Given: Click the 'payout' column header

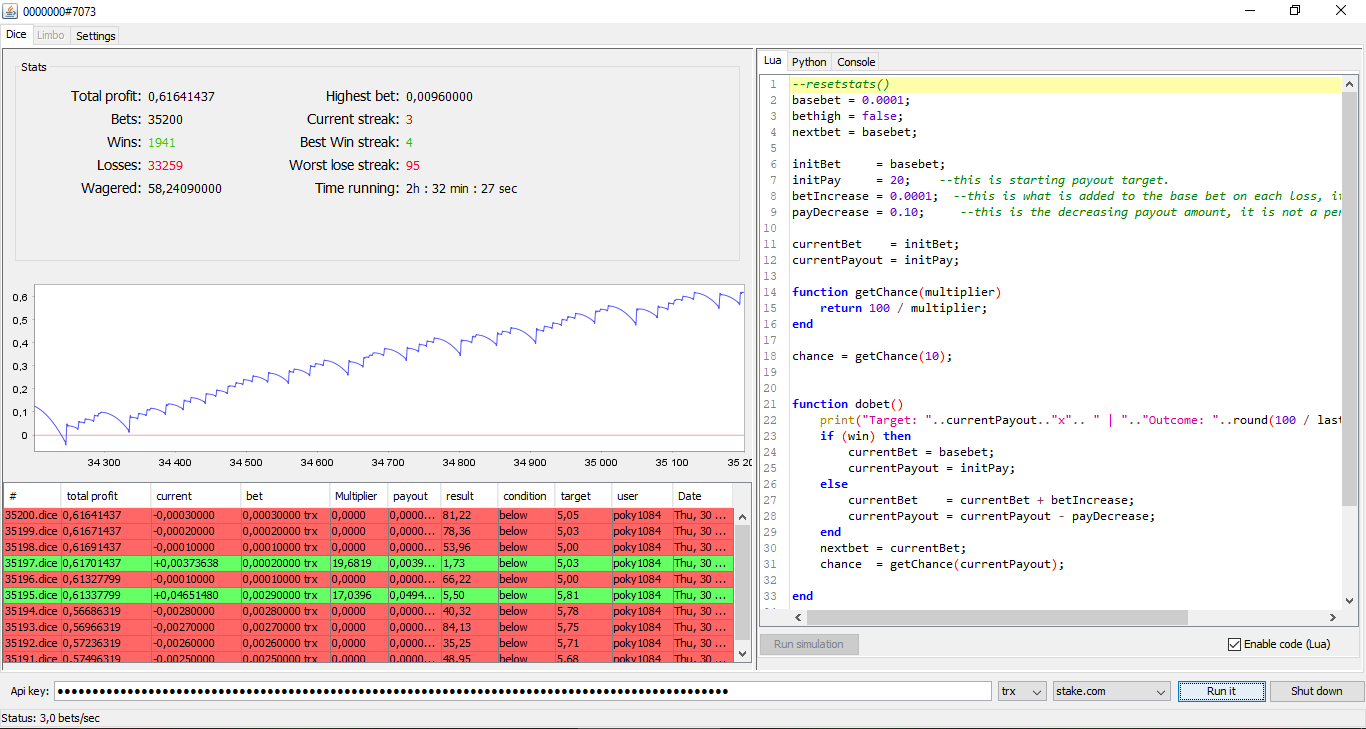Looking at the screenshot, I should click(414, 496).
